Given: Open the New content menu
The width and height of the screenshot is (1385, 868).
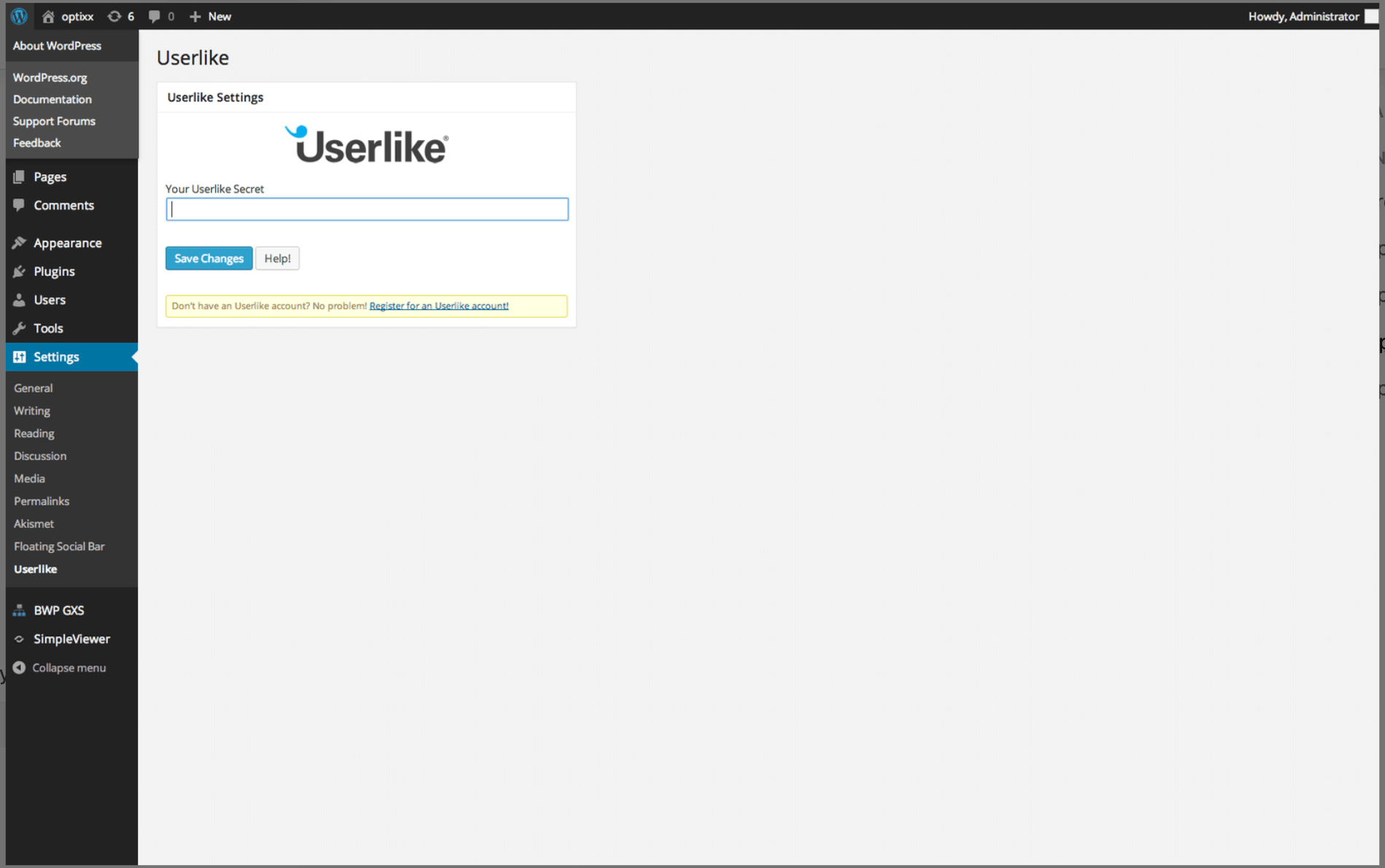Looking at the screenshot, I should click(x=210, y=16).
